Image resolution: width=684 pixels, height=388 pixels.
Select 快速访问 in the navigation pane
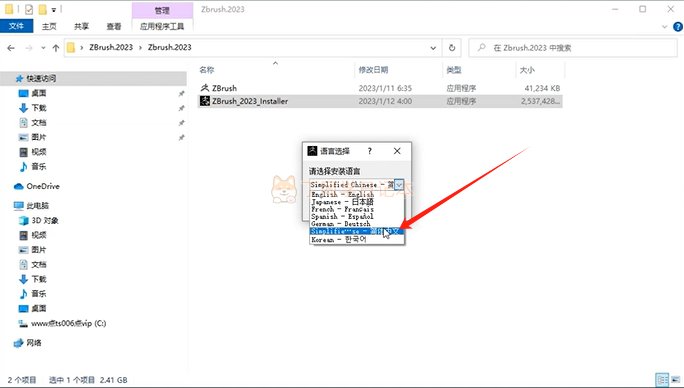[41, 79]
